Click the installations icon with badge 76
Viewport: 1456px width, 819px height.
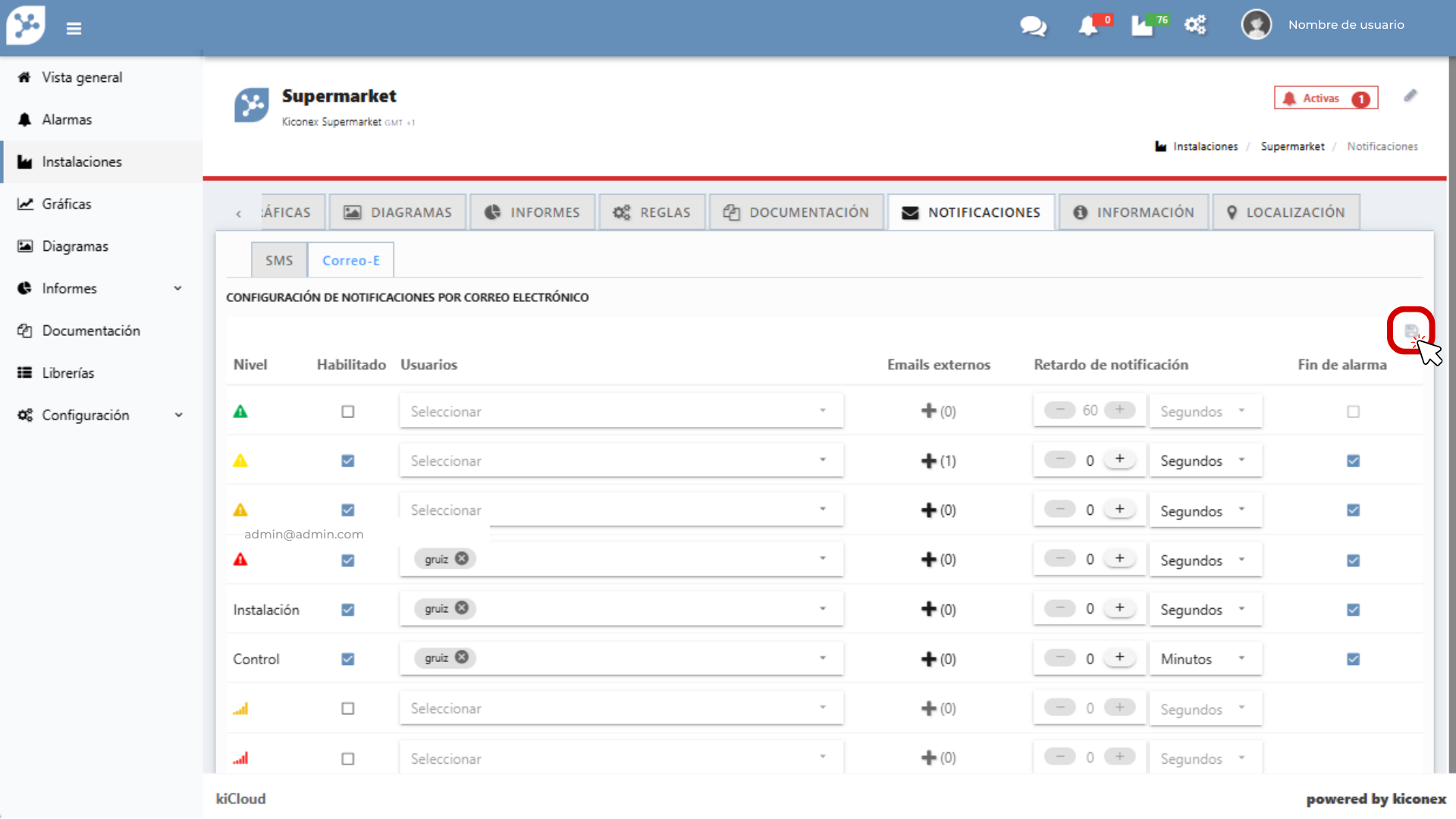(1142, 26)
